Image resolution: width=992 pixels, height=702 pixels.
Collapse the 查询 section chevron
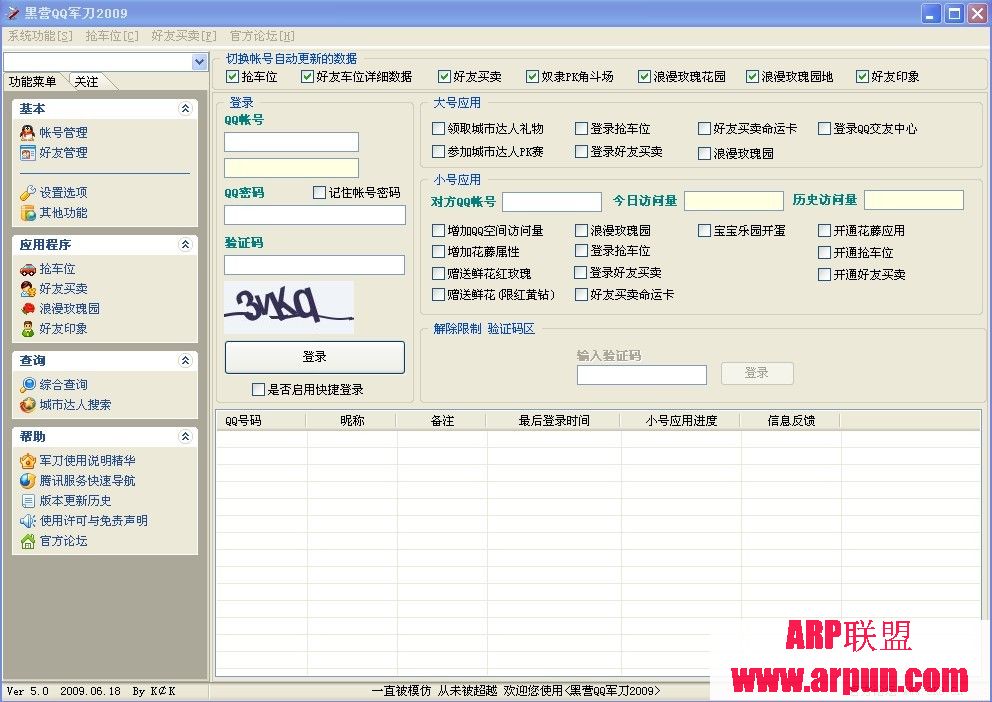(x=185, y=360)
